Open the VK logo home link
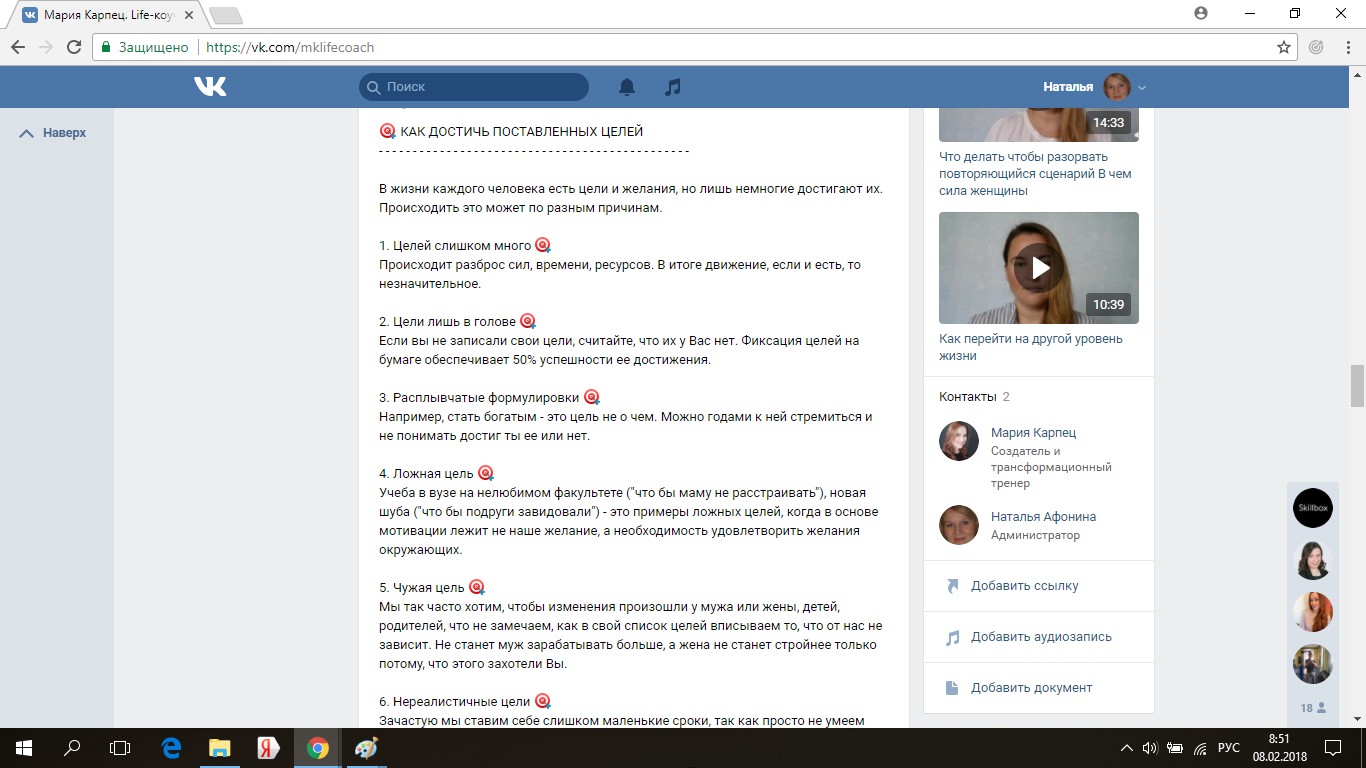This screenshot has width=1366, height=768. tap(210, 87)
